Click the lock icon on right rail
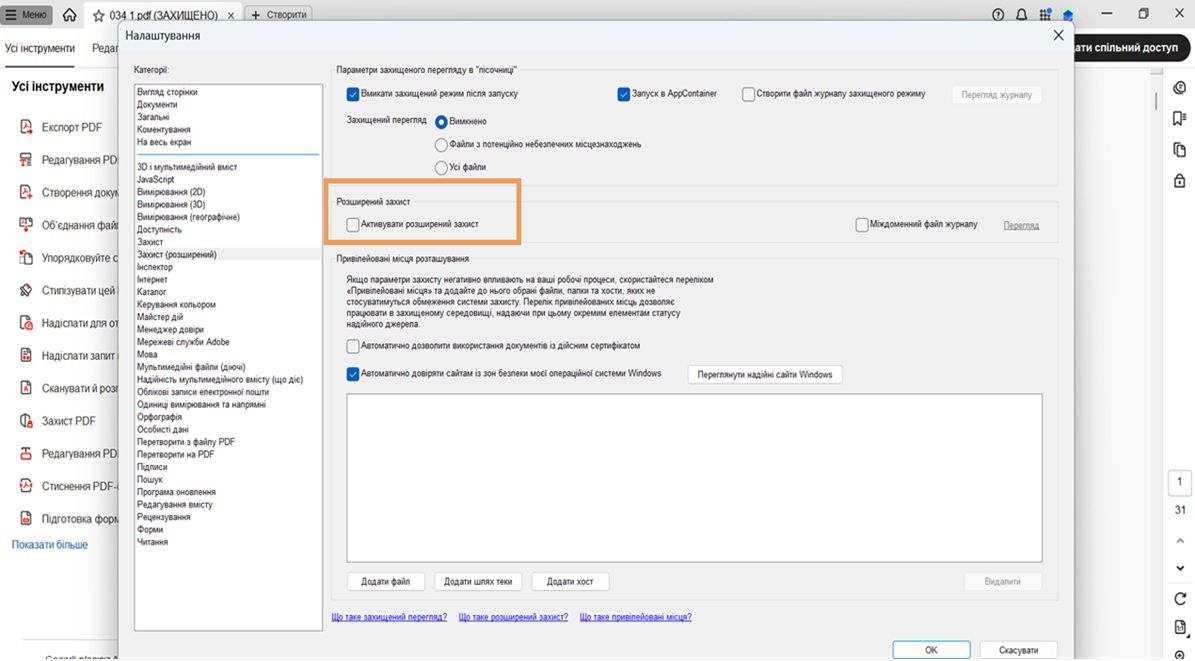This screenshot has width=1195, height=661. click(x=1180, y=181)
